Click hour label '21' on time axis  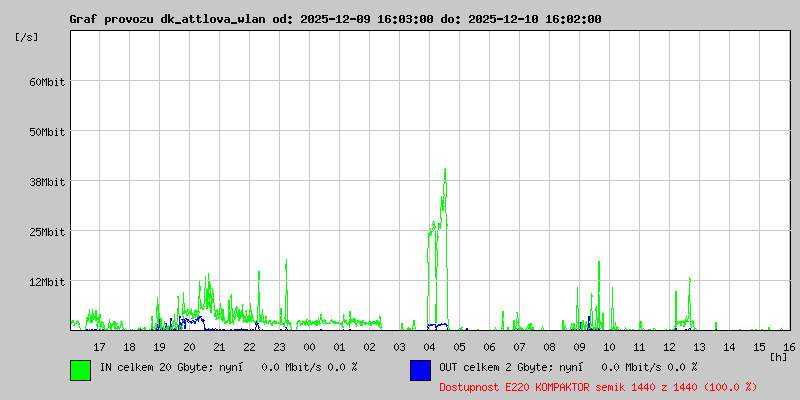pos(219,347)
